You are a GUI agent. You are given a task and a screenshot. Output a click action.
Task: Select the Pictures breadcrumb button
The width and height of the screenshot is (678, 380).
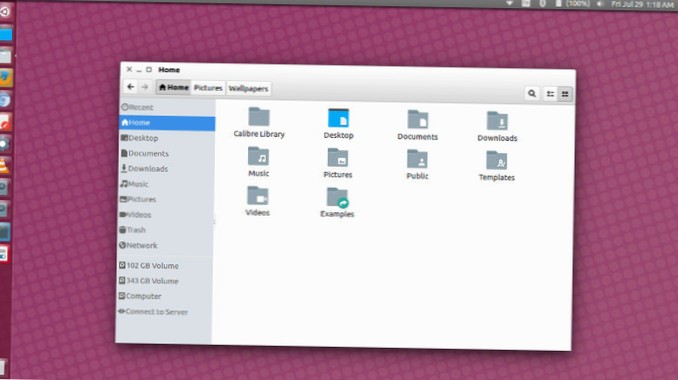[x=208, y=88]
